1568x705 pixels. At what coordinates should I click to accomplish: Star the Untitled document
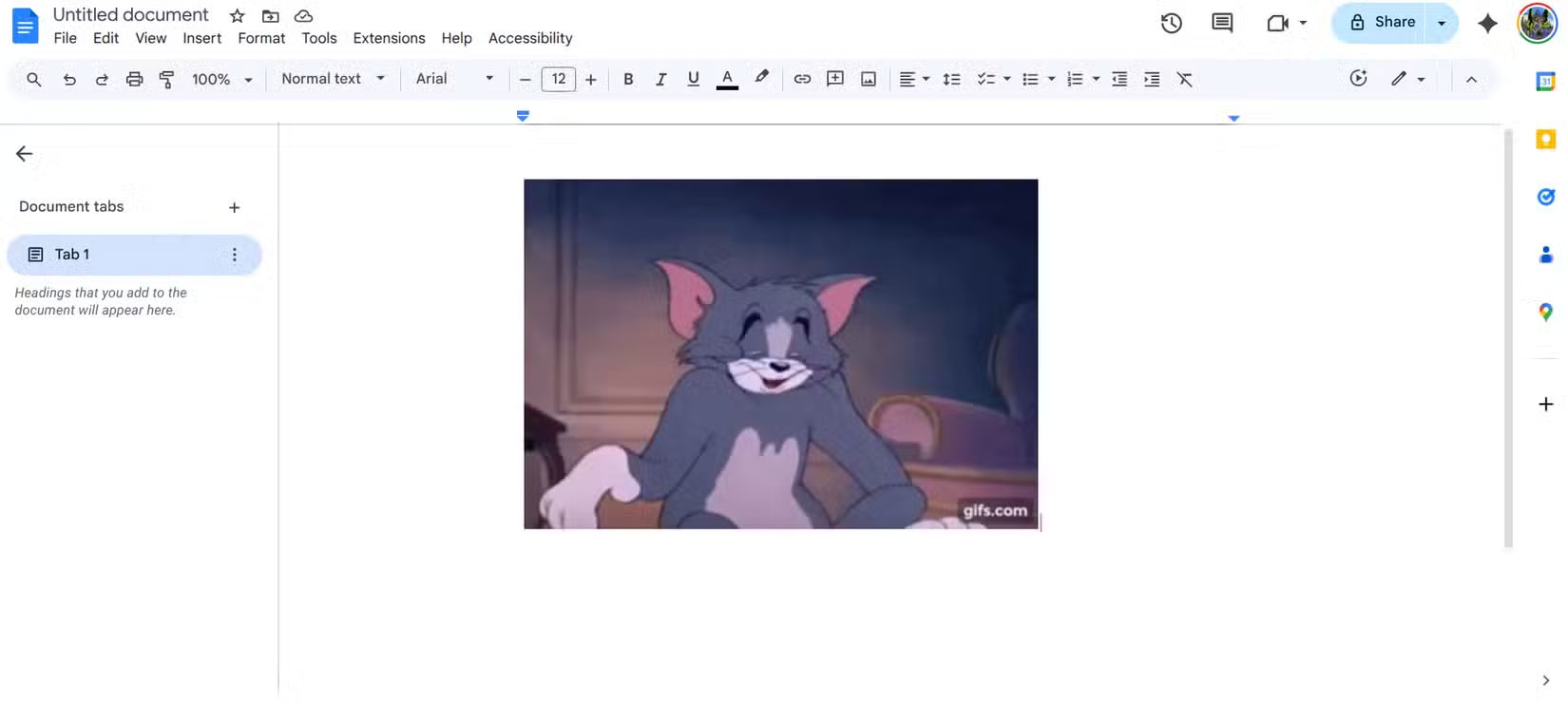pyautogui.click(x=238, y=16)
